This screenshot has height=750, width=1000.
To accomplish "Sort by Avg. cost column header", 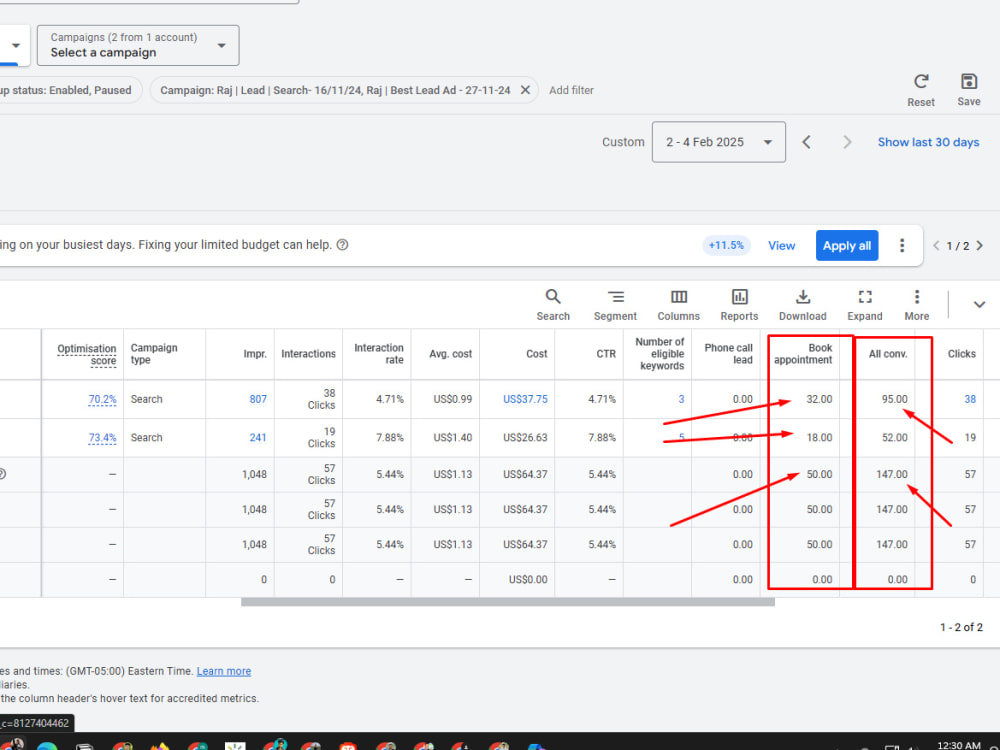I will click(450, 354).
